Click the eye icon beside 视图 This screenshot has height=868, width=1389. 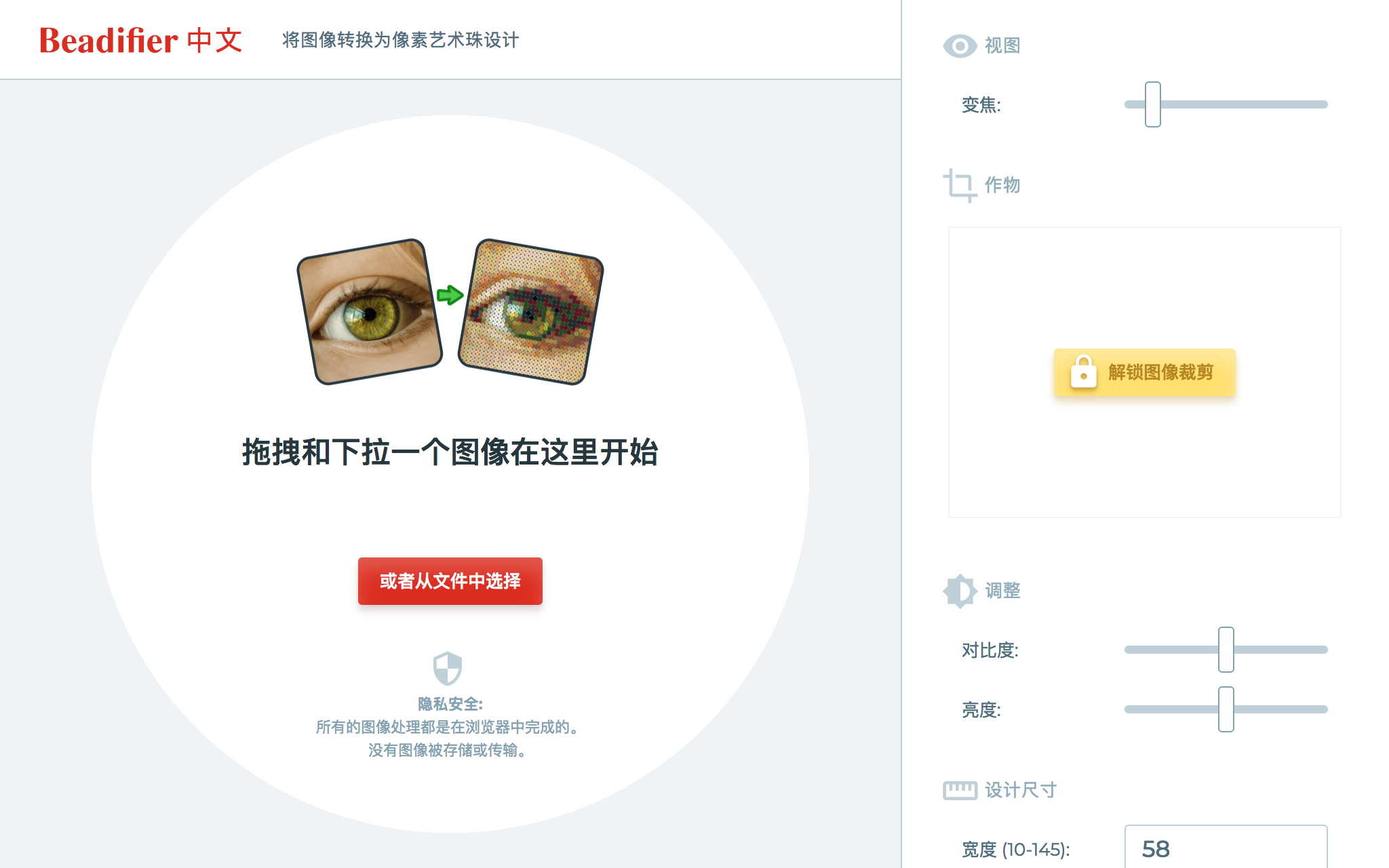click(960, 46)
